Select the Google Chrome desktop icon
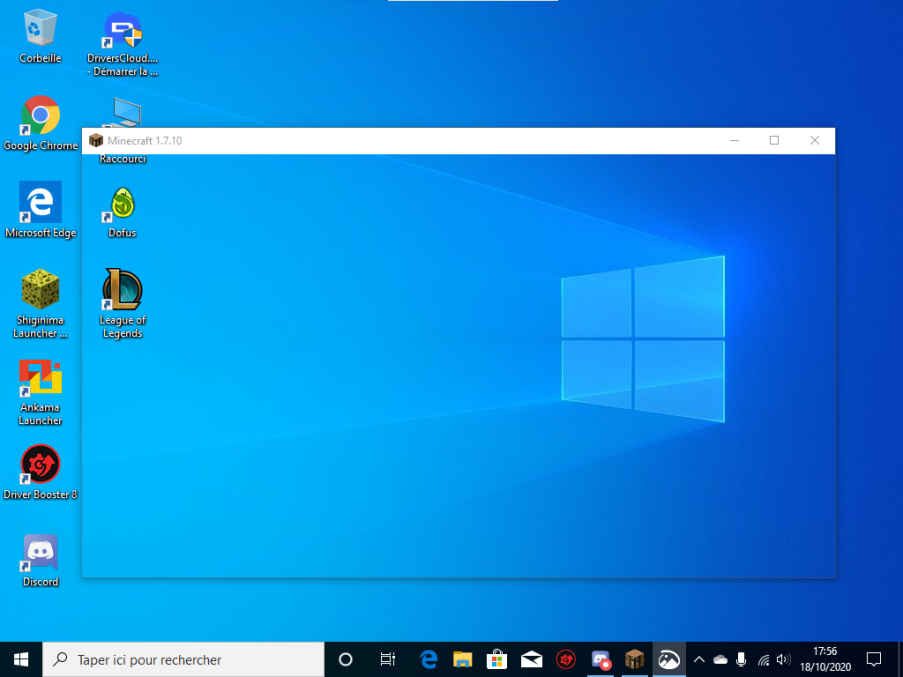 pos(40,123)
